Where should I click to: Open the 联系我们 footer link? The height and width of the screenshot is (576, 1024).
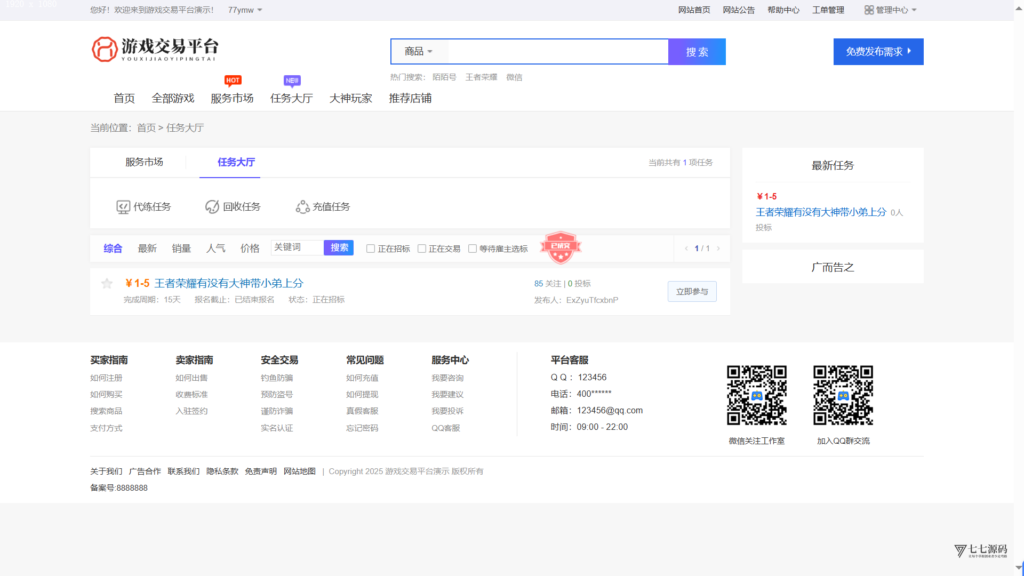184,471
